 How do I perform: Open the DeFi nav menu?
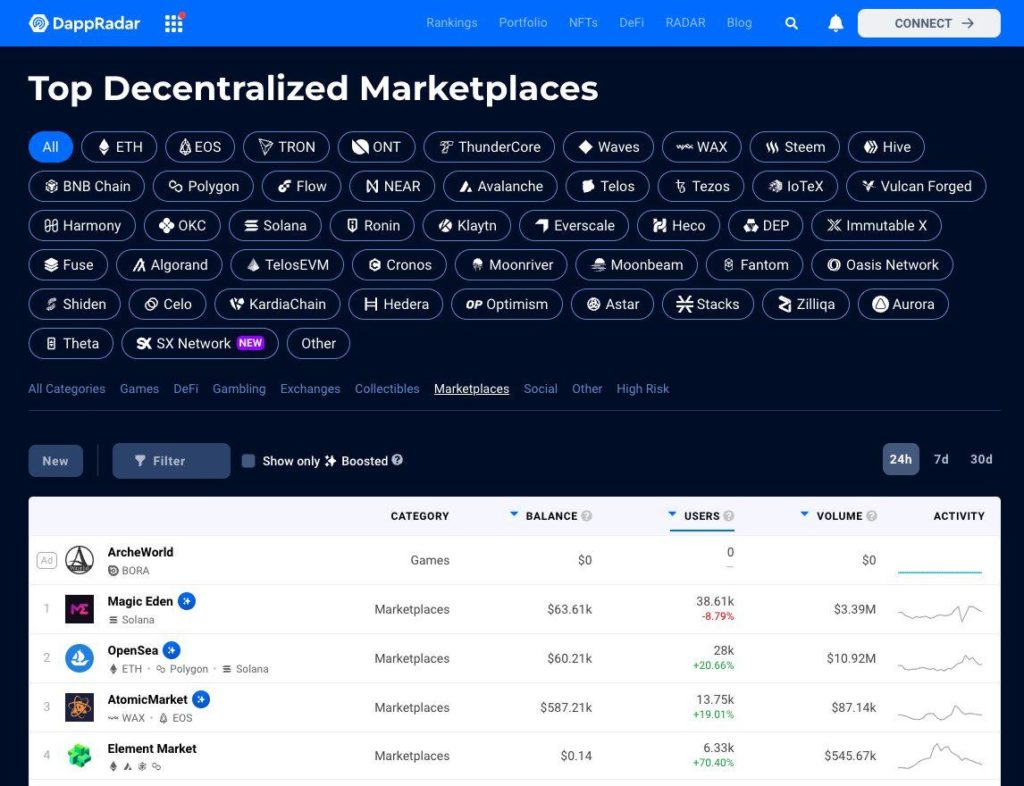pyautogui.click(x=632, y=23)
